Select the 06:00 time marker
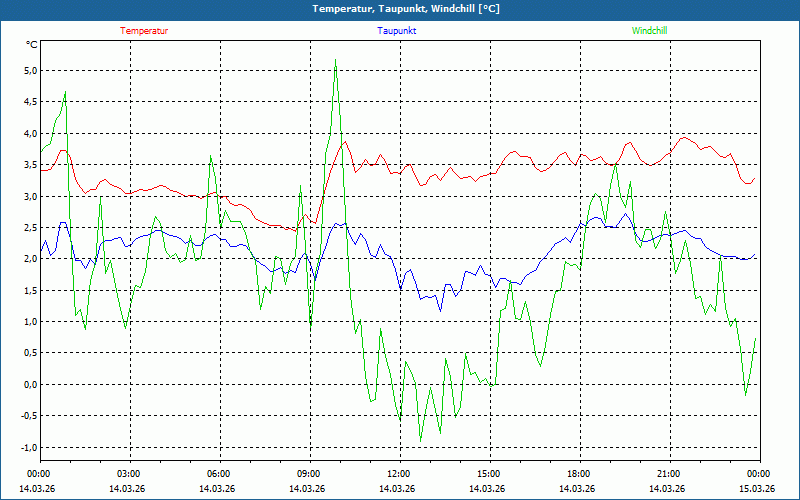Screen dimensions: 800x500 (x=218, y=474)
